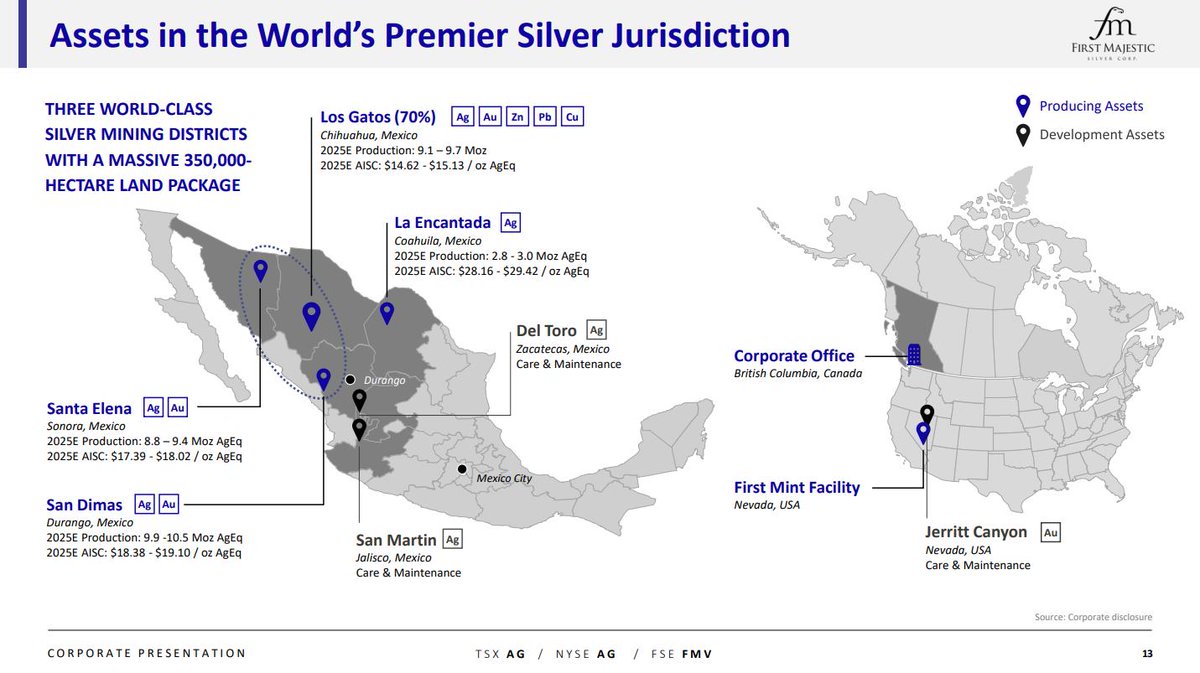Click 'CORPORATE PRESENTATION' footer text

point(146,653)
